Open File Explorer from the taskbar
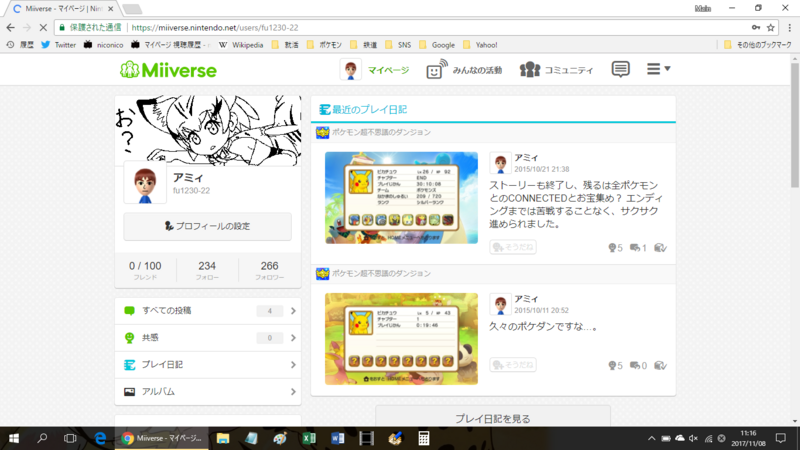The height and width of the screenshot is (450, 800). pos(223,438)
